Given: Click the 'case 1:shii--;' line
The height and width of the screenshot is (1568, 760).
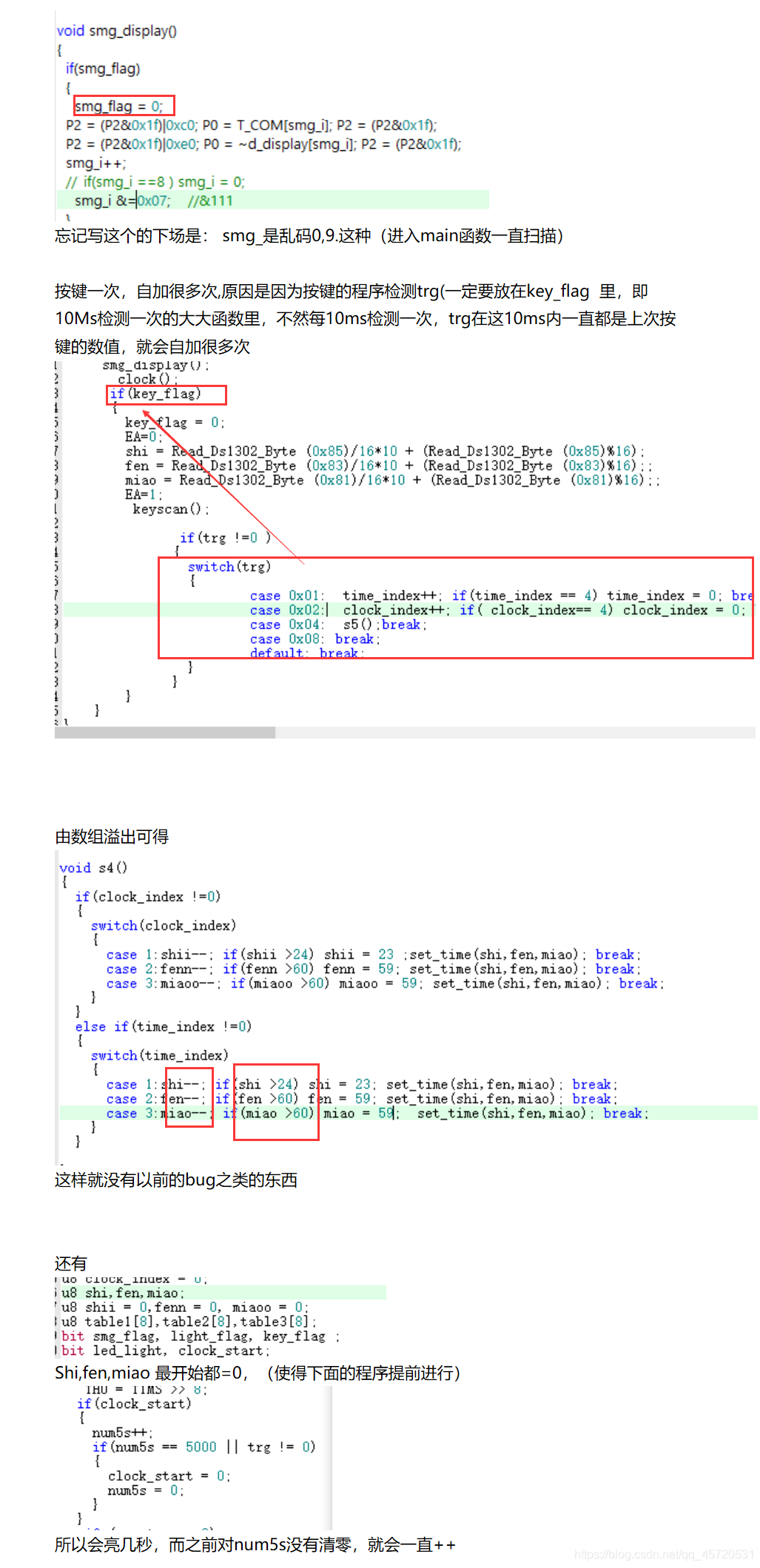Looking at the screenshot, I should (374, 955).
